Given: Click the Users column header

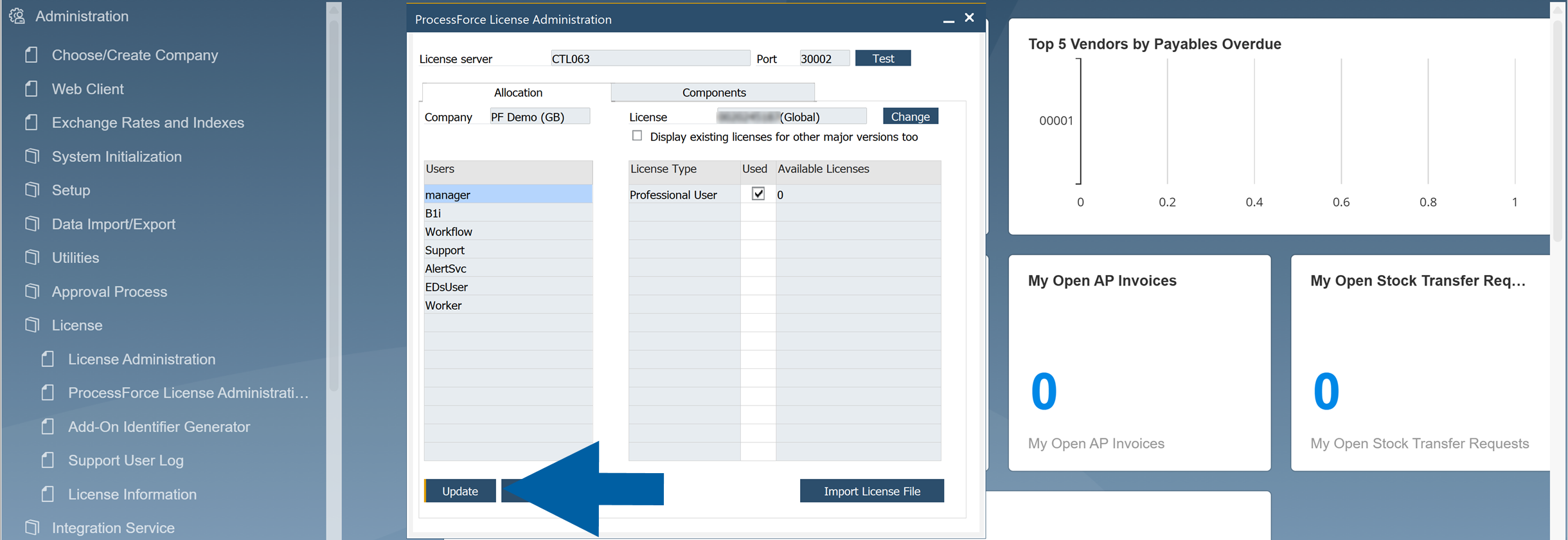Looking at the screenshot, I should (508, 172).
